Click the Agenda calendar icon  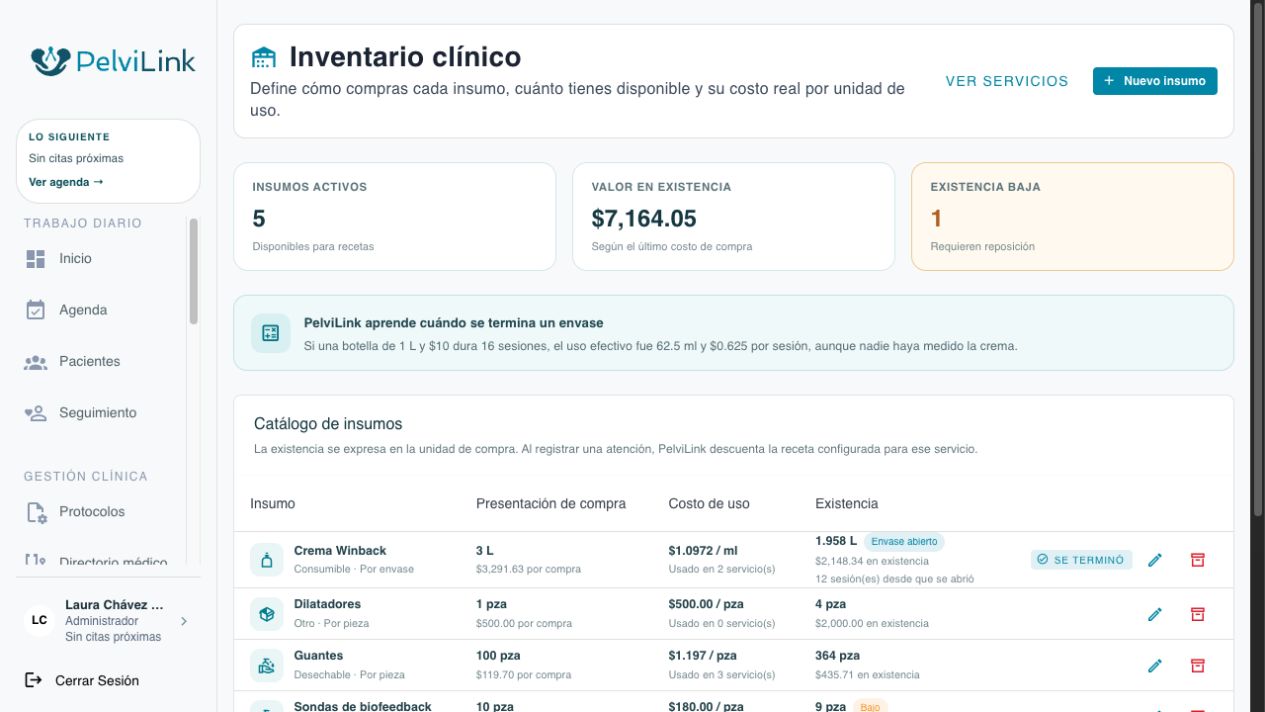[x=36, y=310]
